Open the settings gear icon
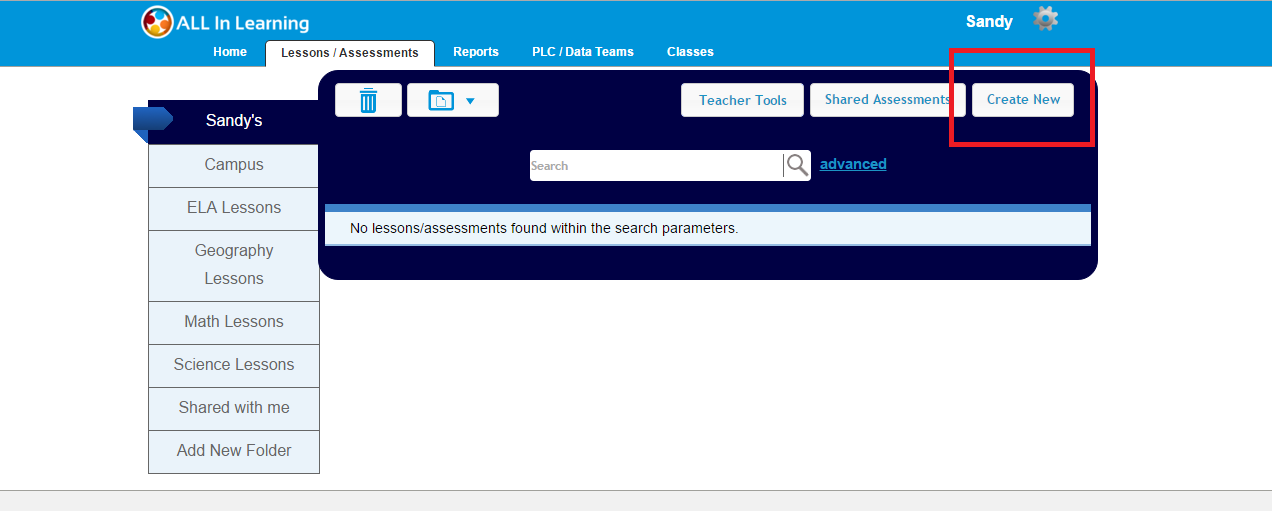 tap(1045, 19)
